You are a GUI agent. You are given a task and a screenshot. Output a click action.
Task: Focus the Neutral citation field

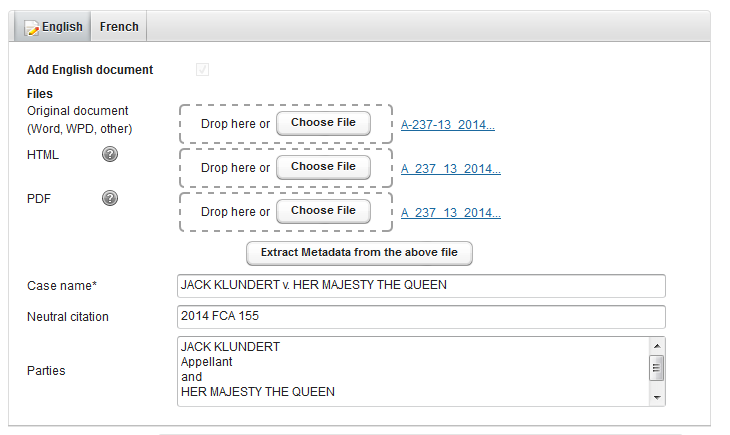pyautogui.click(x=420, y=317)
